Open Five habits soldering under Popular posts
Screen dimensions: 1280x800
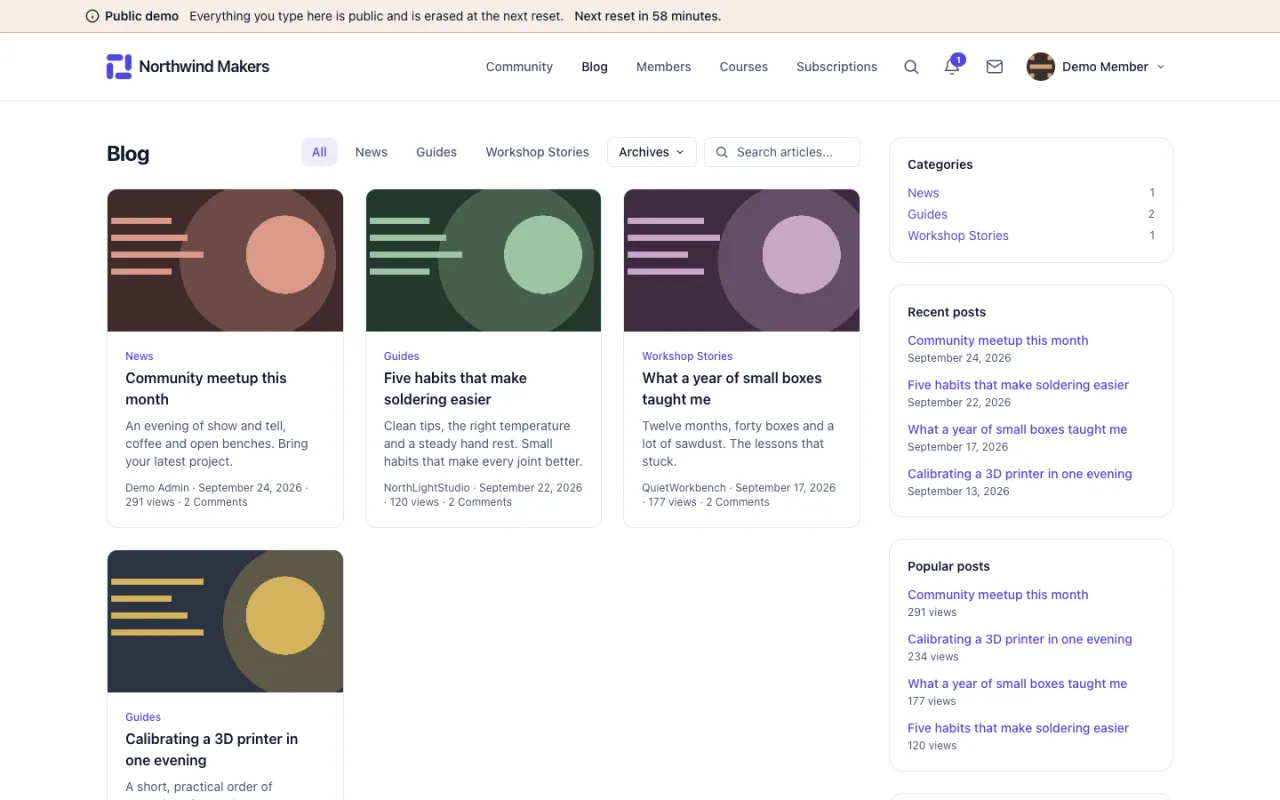(x=1018, y=728)
